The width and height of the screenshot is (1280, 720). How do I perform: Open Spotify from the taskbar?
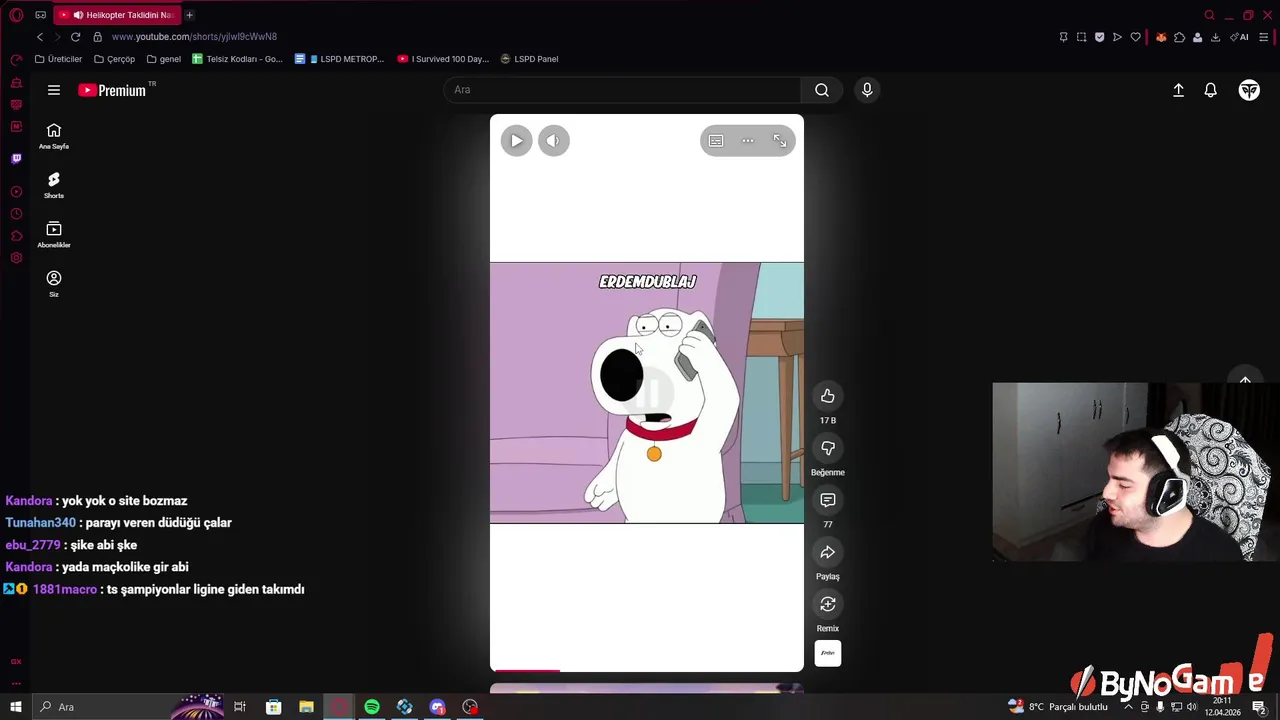(372, 707)
